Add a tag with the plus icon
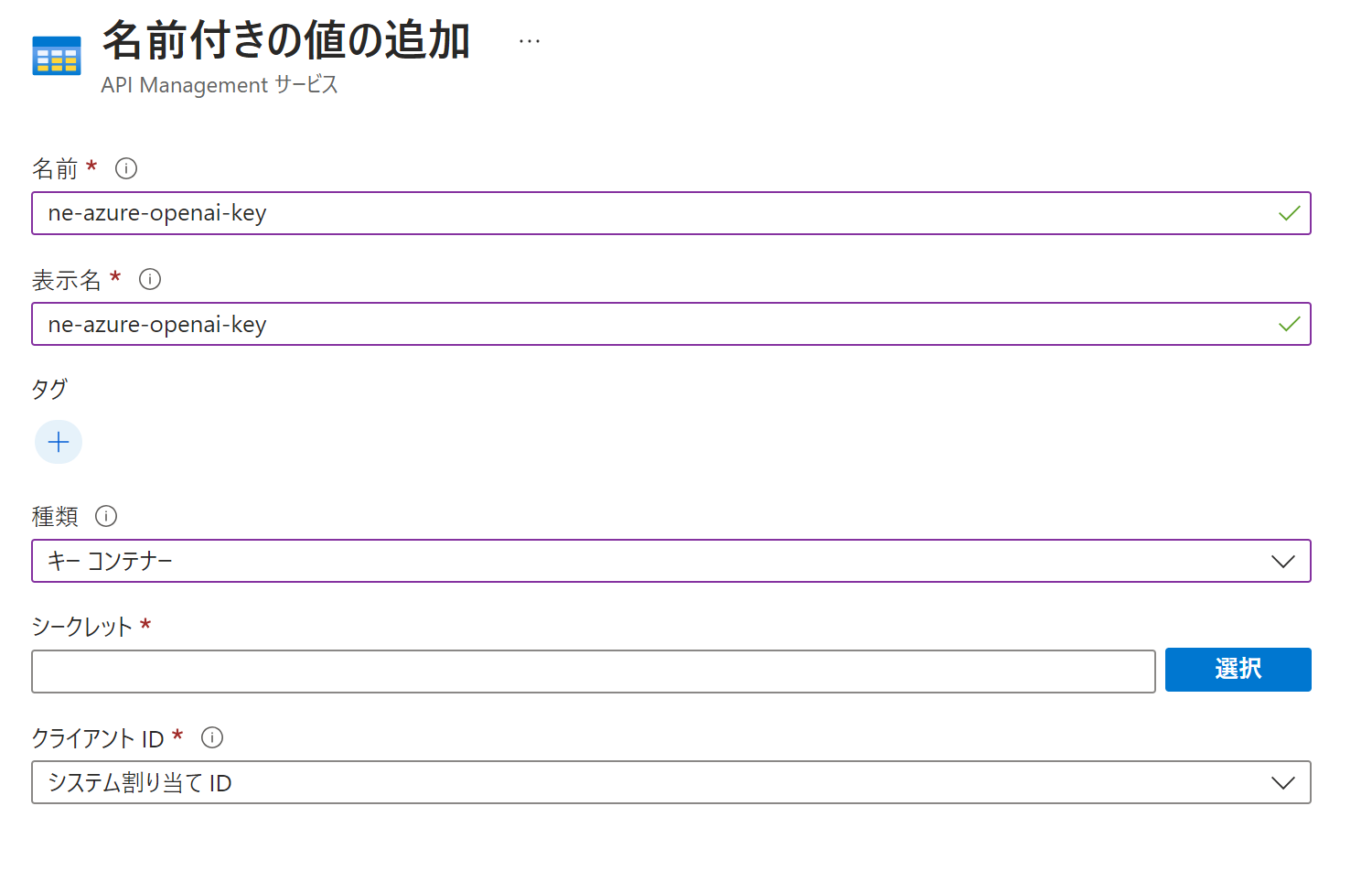Viewport: 1372px width, 892px height. point(59,443)
